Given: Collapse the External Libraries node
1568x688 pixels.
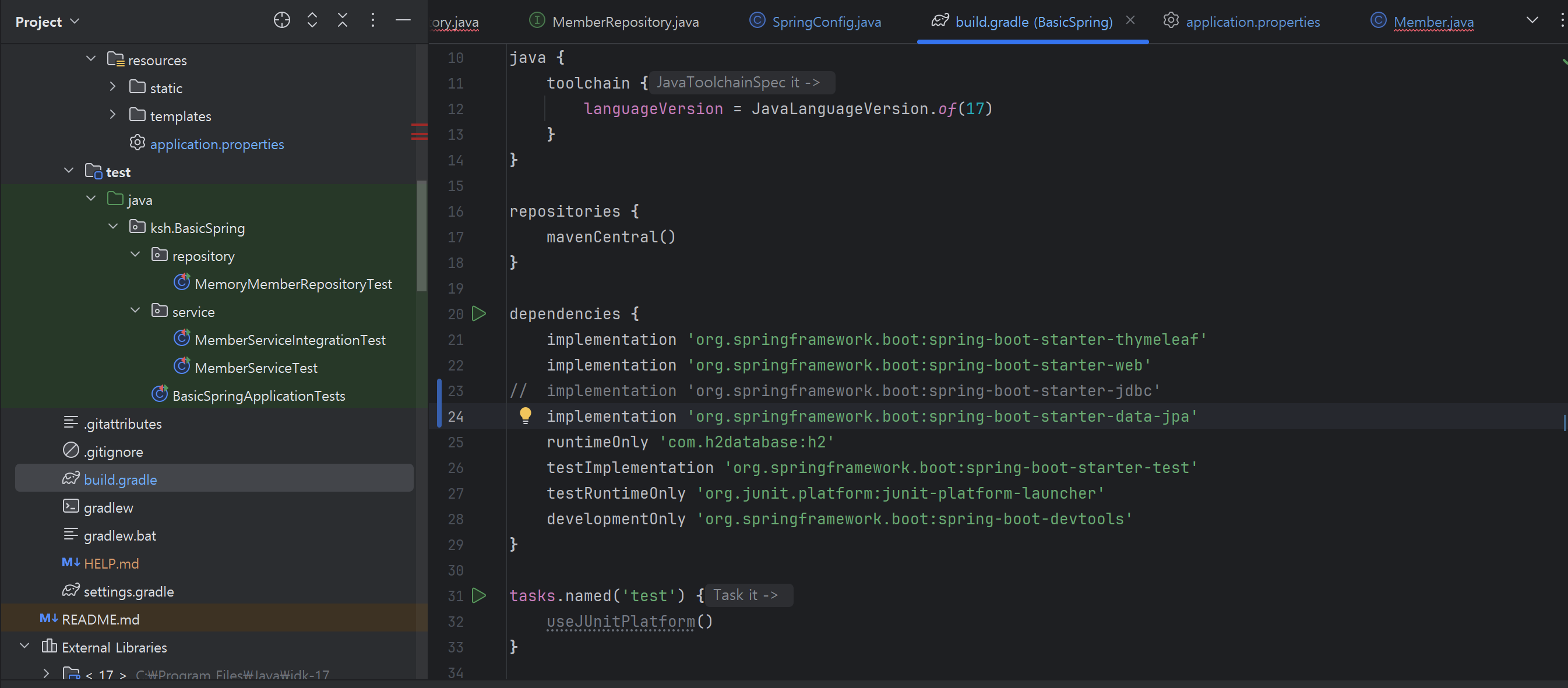Looking at the screenshot, I should (24, 647).
